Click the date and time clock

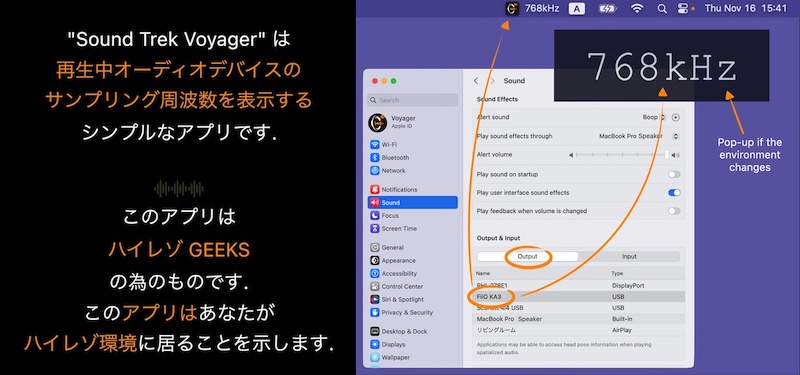[745, 9]
